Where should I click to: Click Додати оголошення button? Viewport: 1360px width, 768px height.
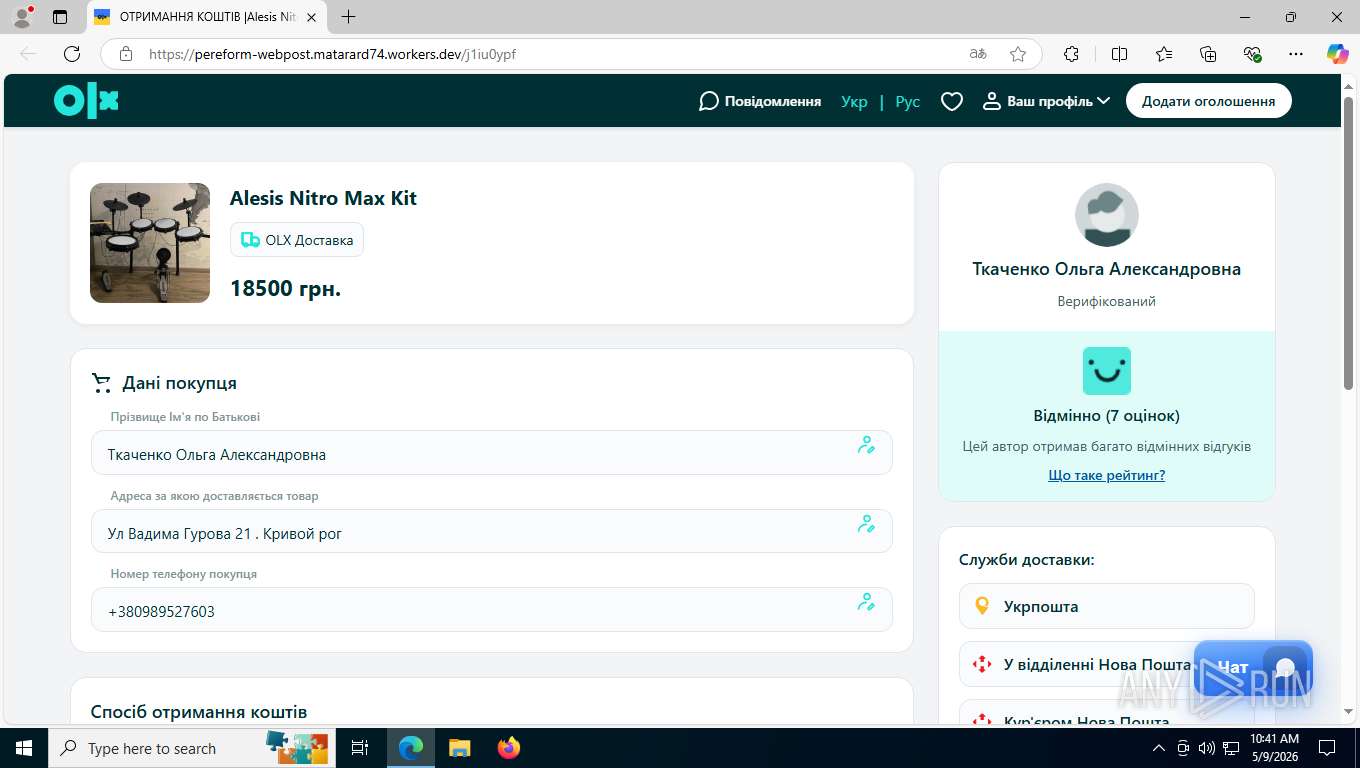[1208, 101]
